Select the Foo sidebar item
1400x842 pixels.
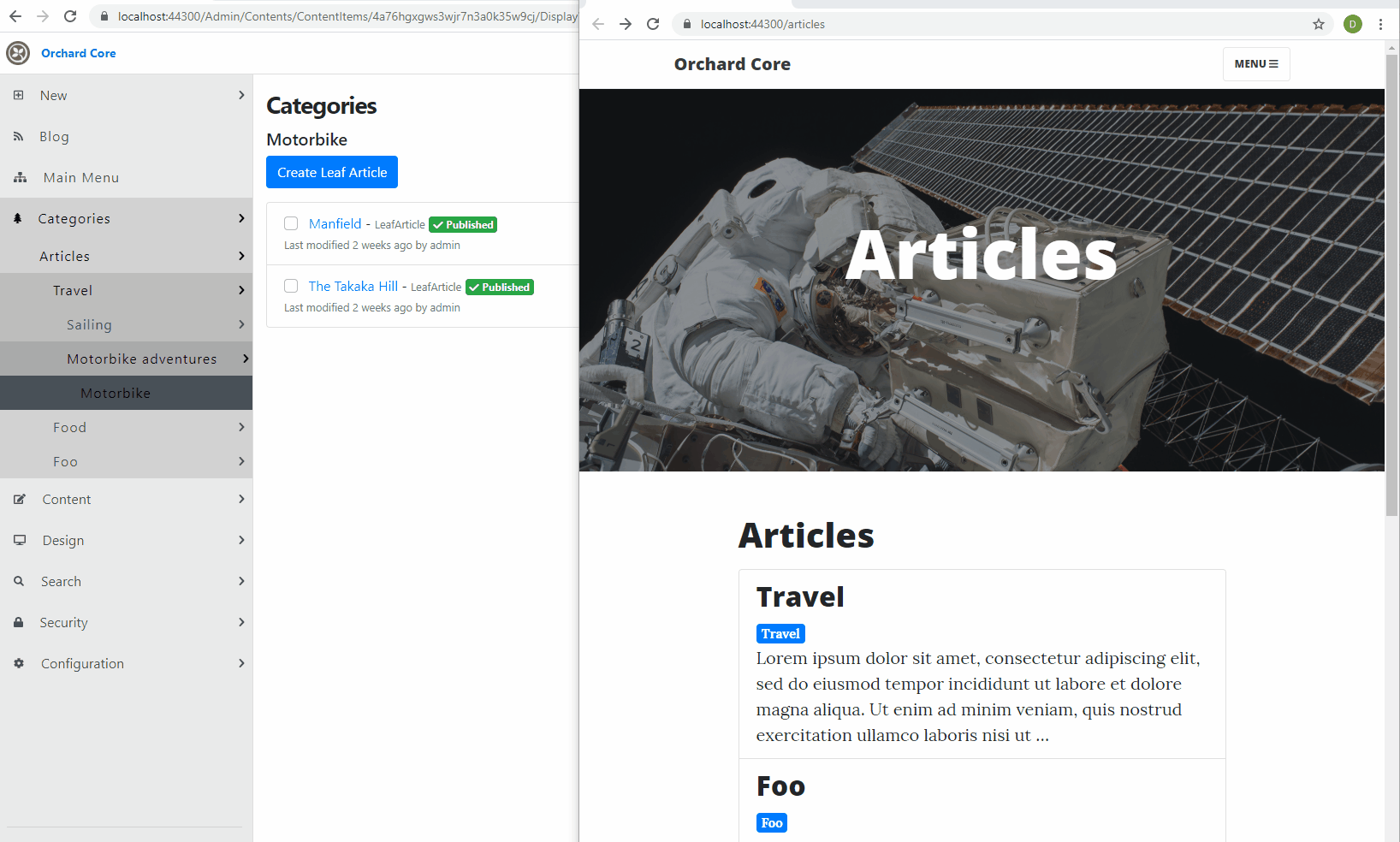[x=126, y=461]
